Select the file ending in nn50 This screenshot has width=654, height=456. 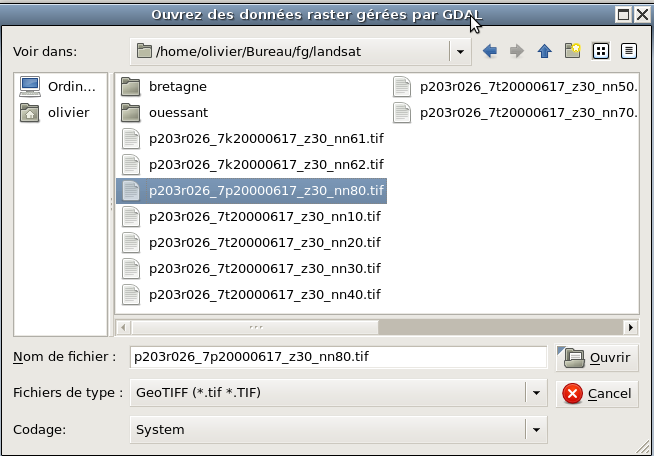coord(515,86)
